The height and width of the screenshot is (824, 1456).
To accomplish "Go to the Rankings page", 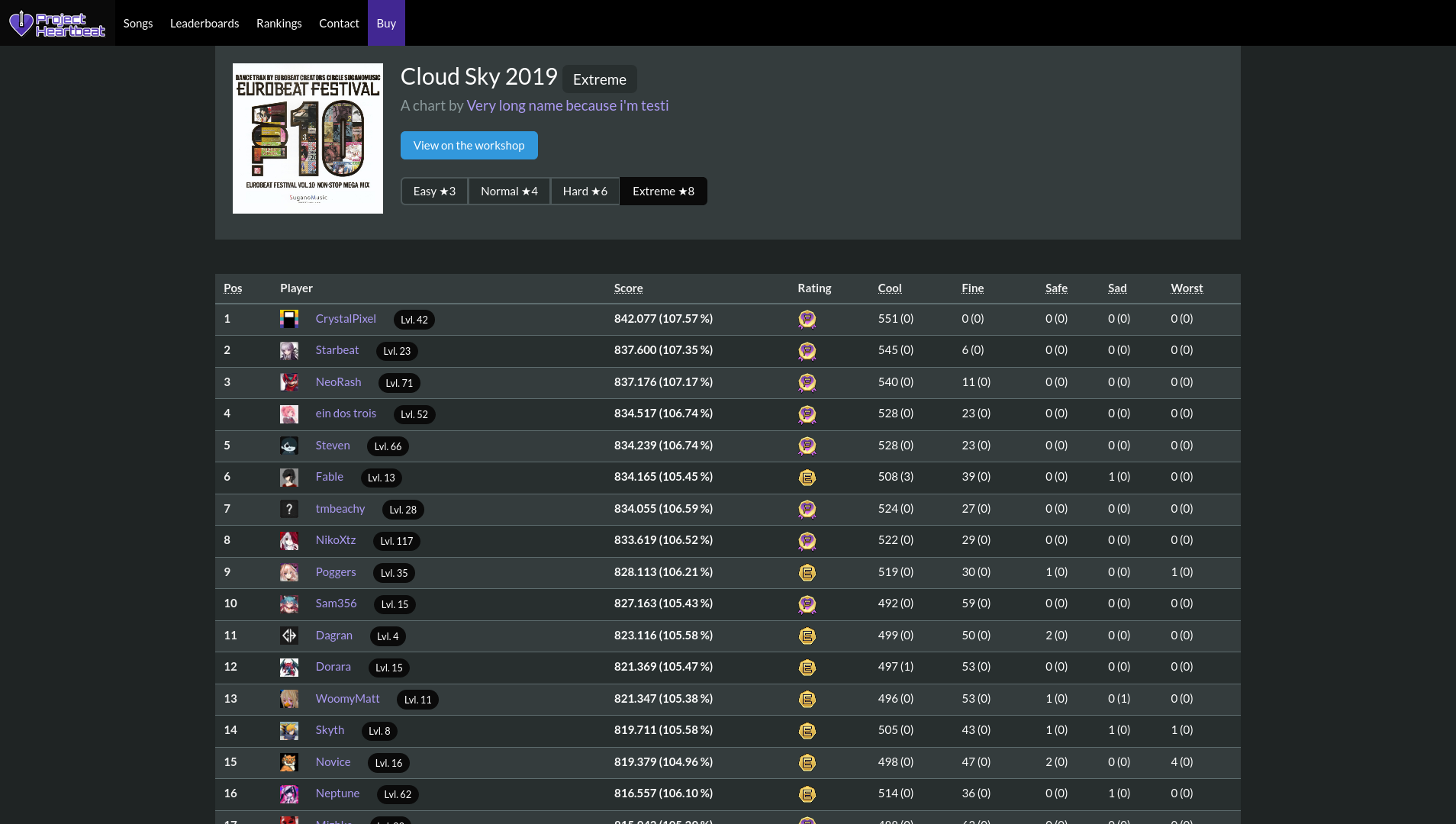I will click(x=279, y=23).
